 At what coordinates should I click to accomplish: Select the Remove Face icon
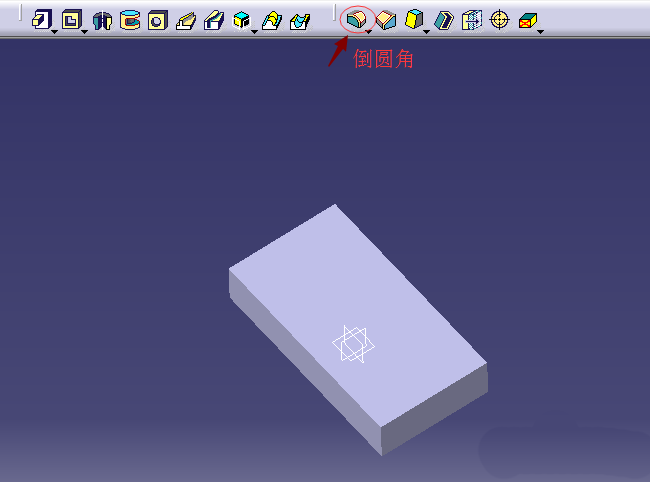click(528, 20)
